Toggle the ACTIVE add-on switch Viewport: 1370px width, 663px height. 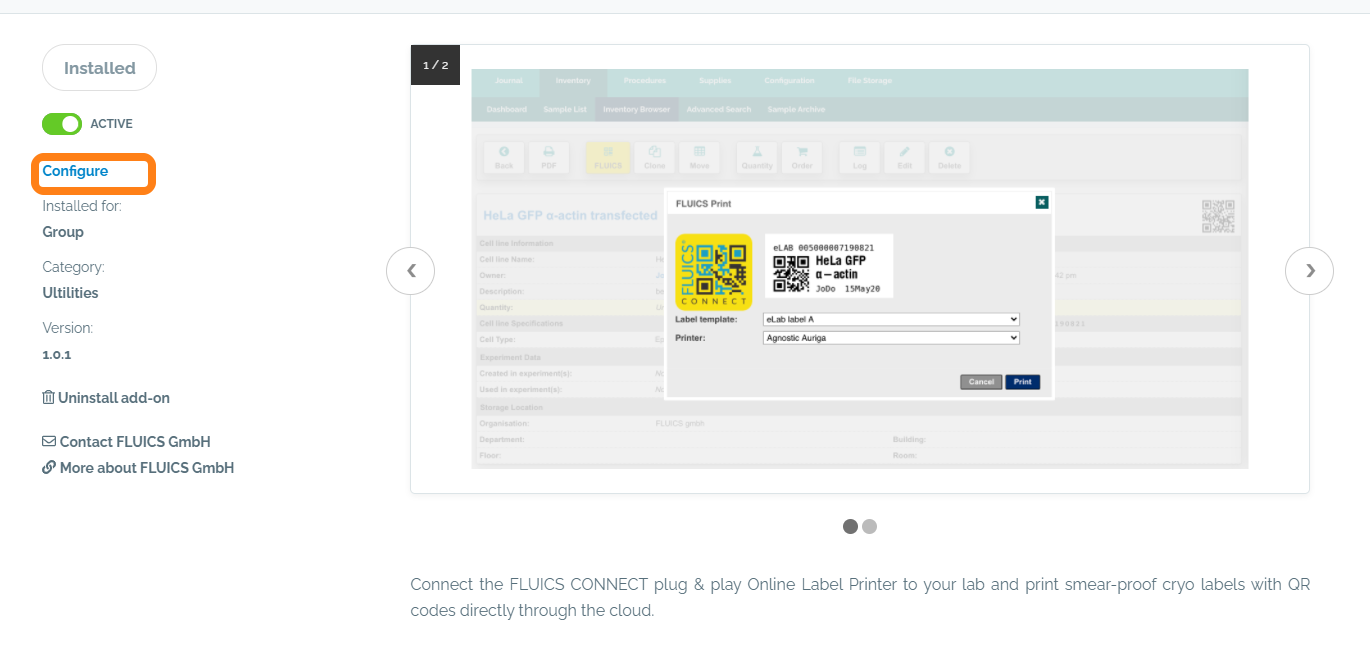pyautogui.click(x=62, y=124)
